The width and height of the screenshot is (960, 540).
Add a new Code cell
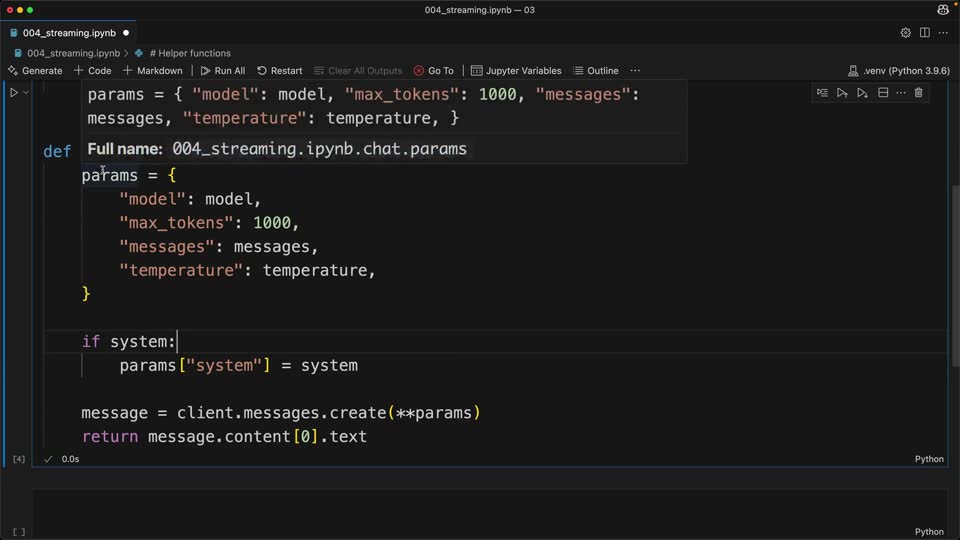coord(92,71)
